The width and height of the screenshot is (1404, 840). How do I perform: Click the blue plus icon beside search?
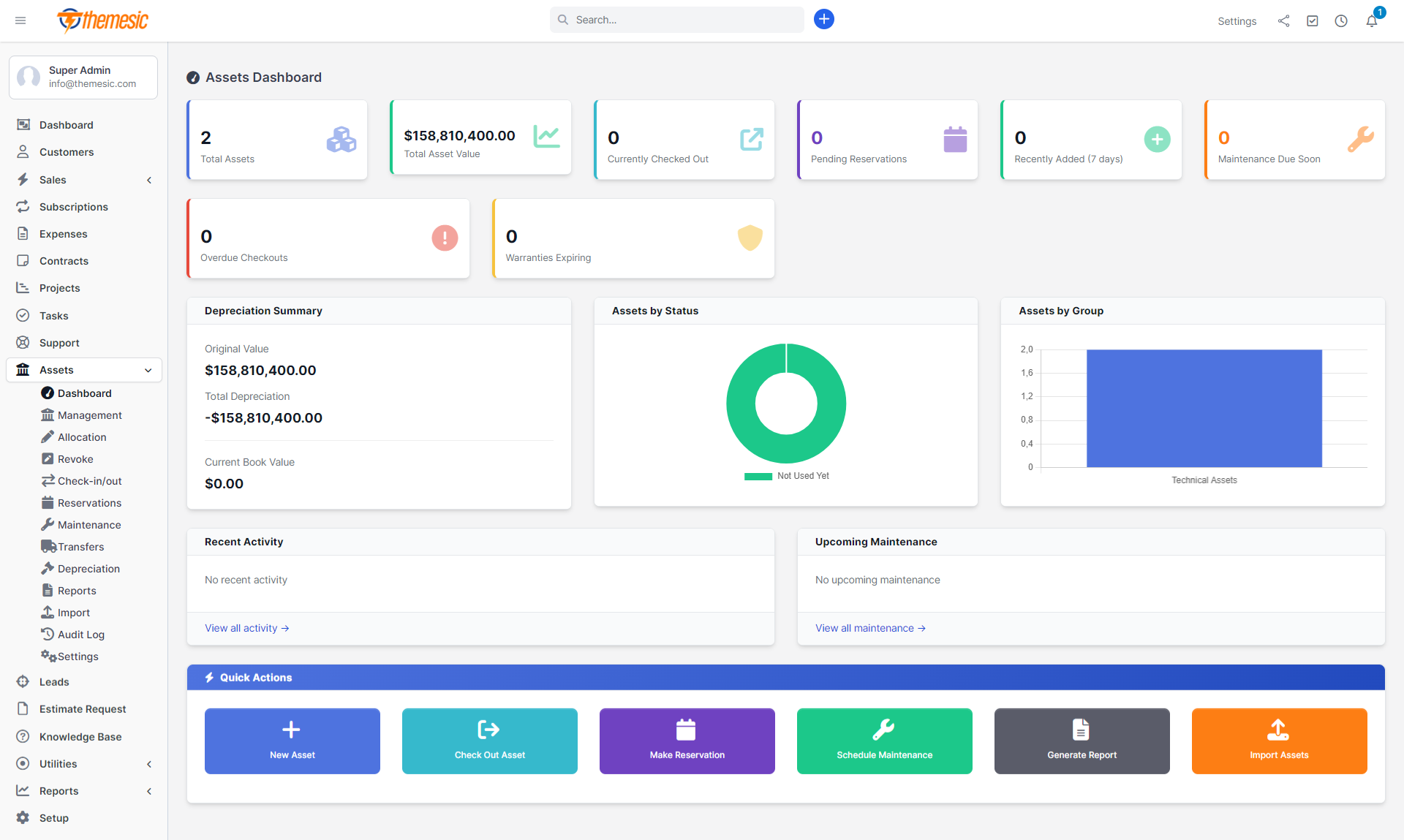[x=823, y=19]
